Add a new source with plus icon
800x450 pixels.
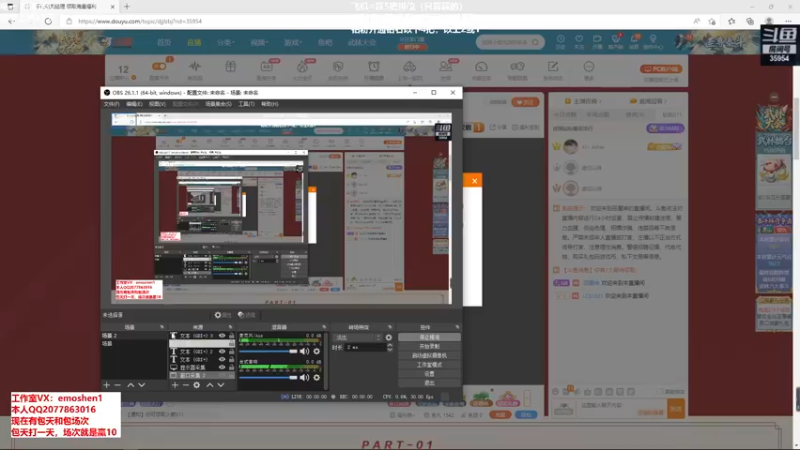(175, 385)
